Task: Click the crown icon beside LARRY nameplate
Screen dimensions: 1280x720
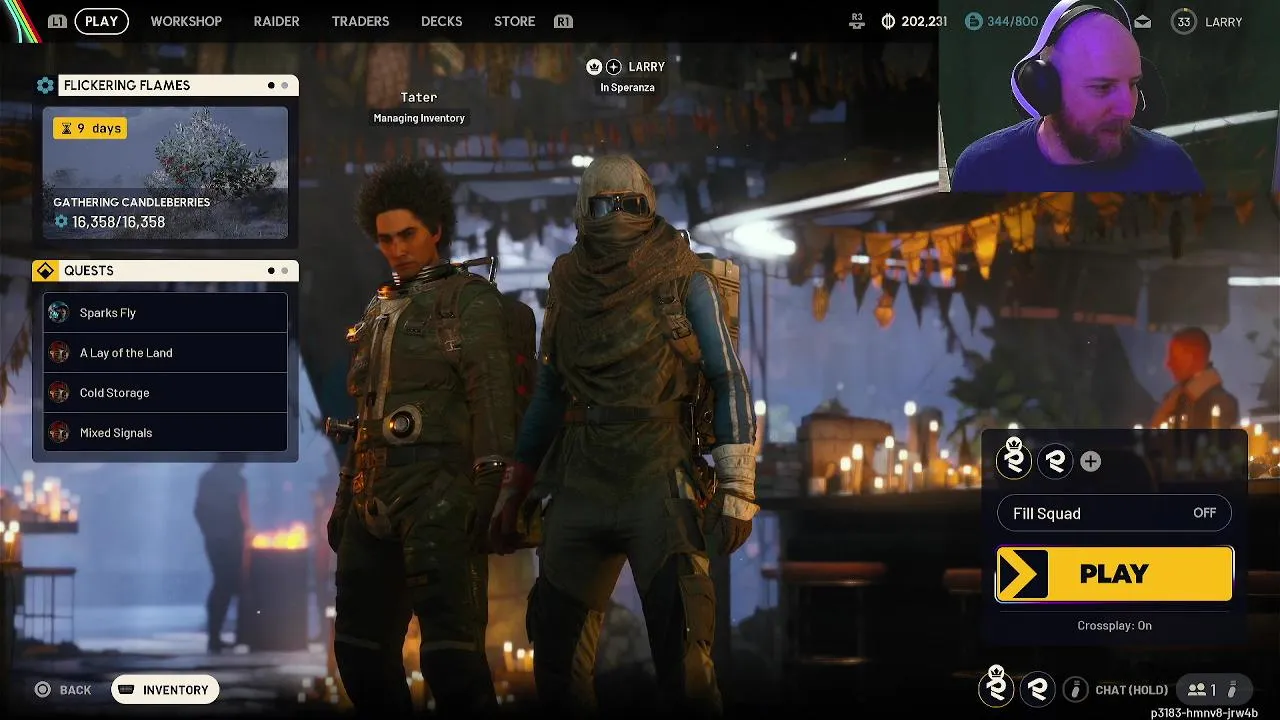Action: click(x=594, y=67)
